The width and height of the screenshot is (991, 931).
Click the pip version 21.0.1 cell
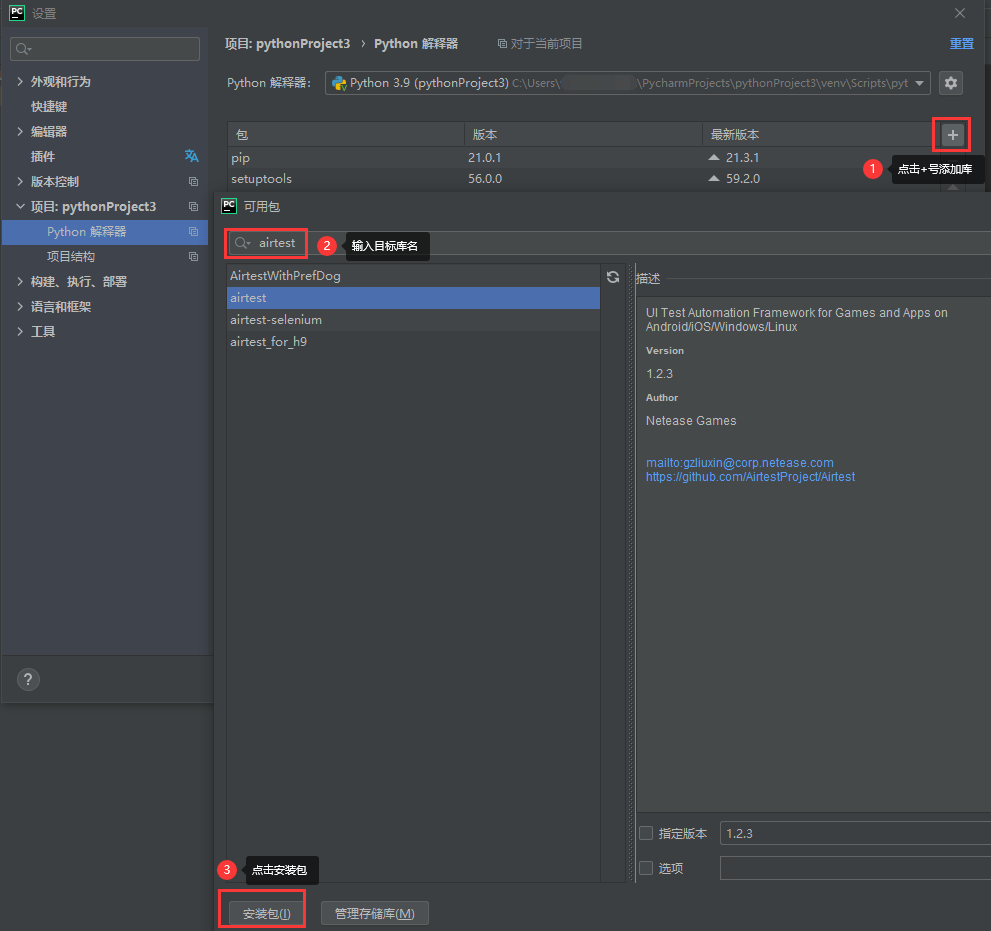[x=485, y=157]
